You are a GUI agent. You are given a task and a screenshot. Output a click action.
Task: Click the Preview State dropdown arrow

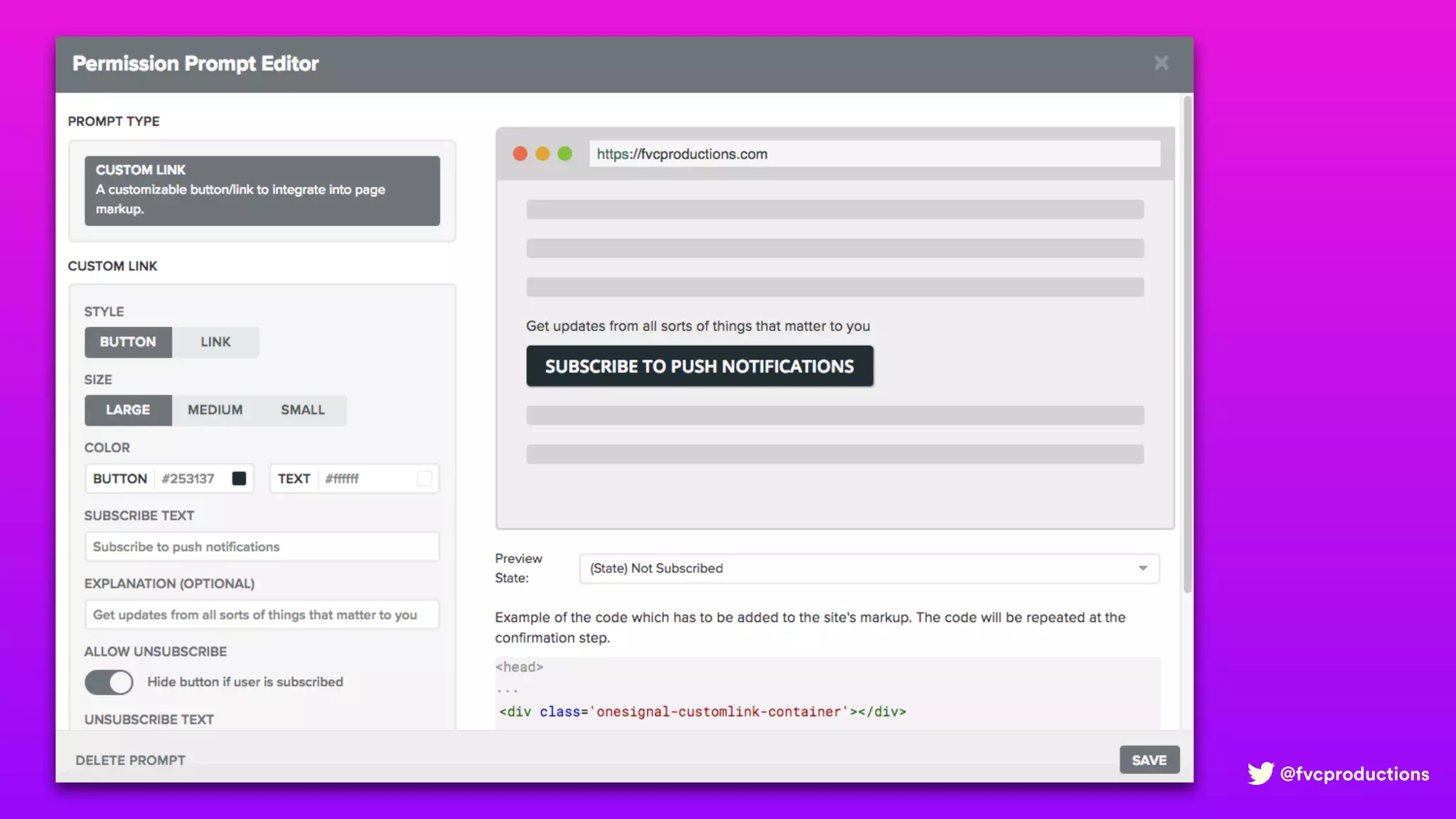[1142, 569]
